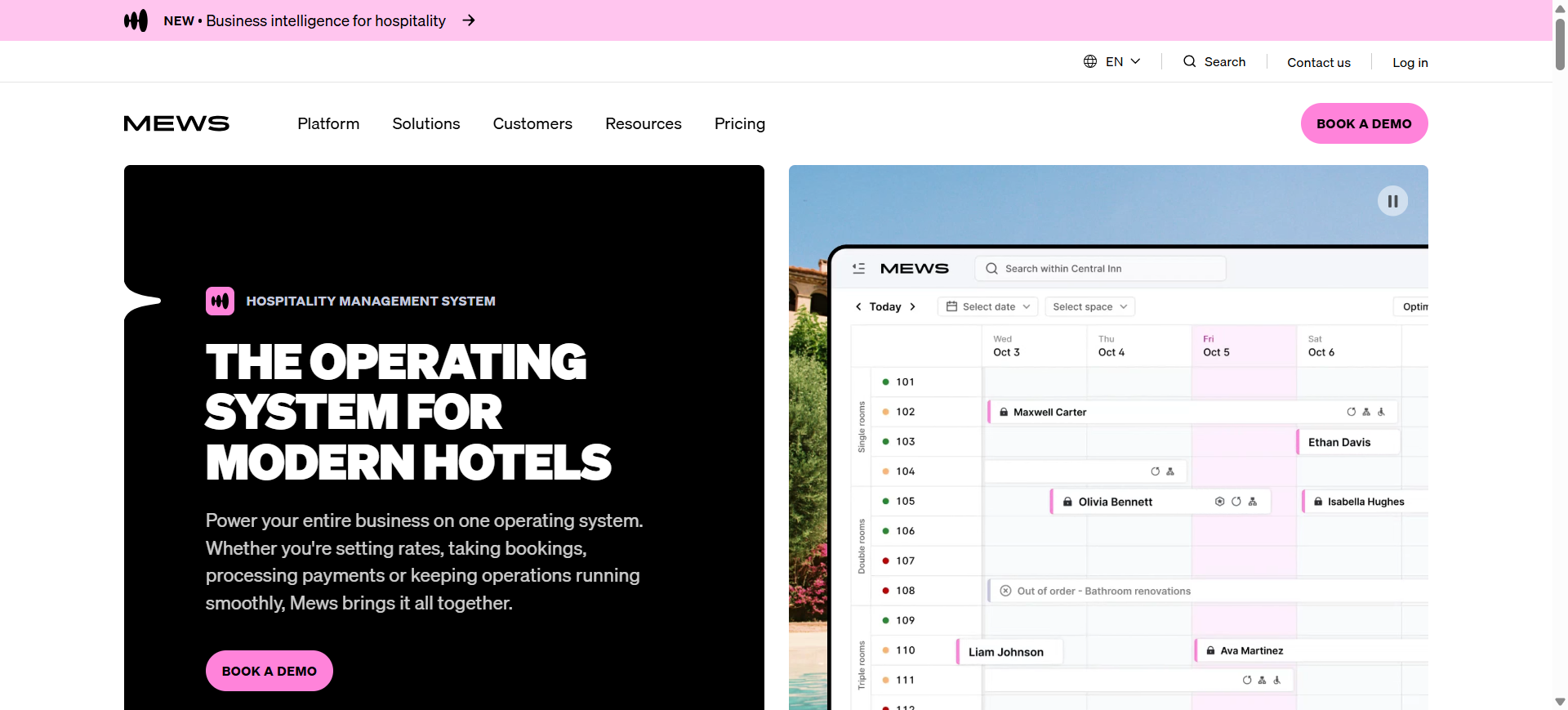
Task: Click the Book a Demo button in header
Action: [1364, 123]
